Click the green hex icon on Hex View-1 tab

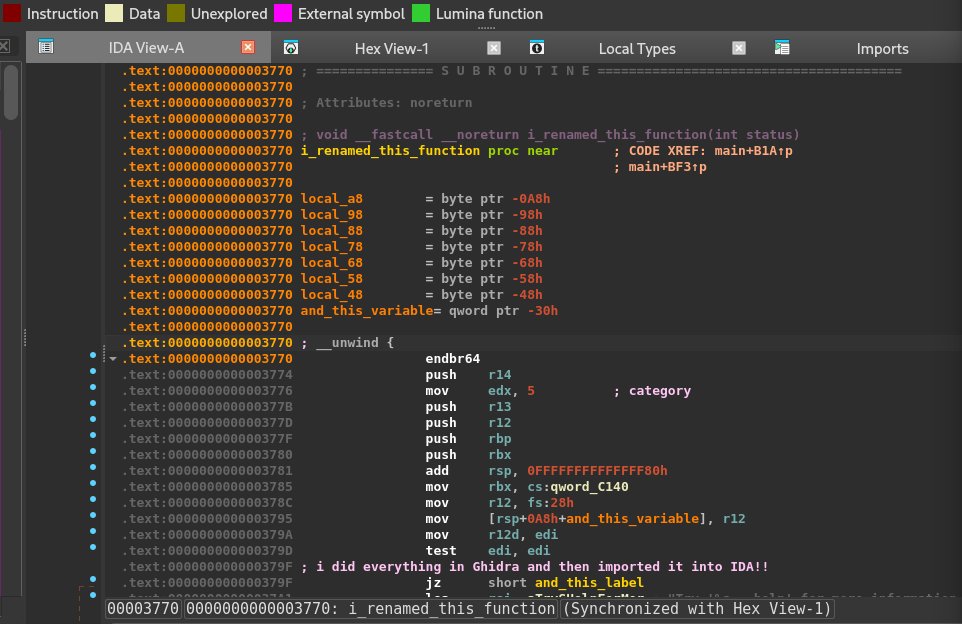point(291,47)
